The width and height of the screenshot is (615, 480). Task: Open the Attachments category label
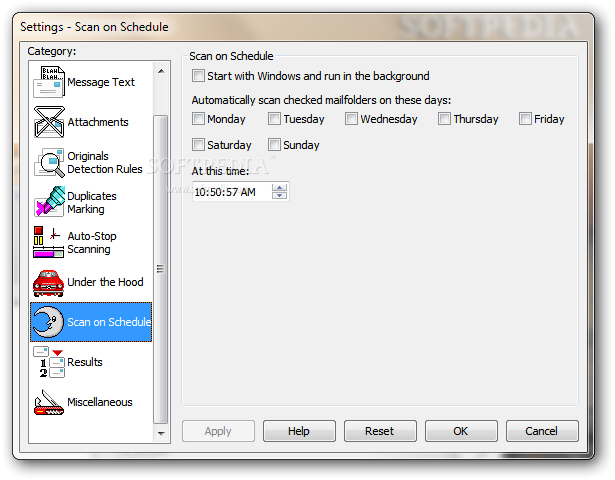click(x=98, y=122)
